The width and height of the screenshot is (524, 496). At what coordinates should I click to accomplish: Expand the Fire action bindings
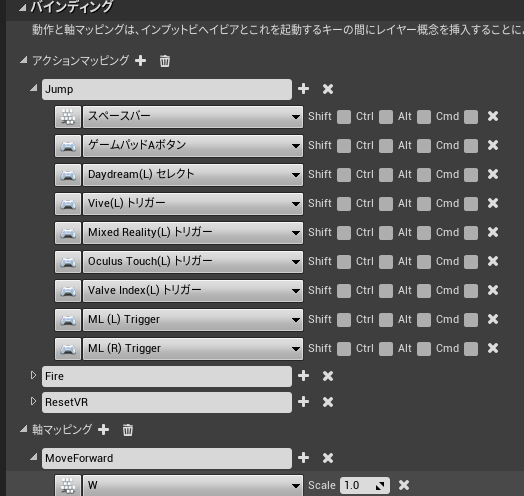[x=33, y=375]
